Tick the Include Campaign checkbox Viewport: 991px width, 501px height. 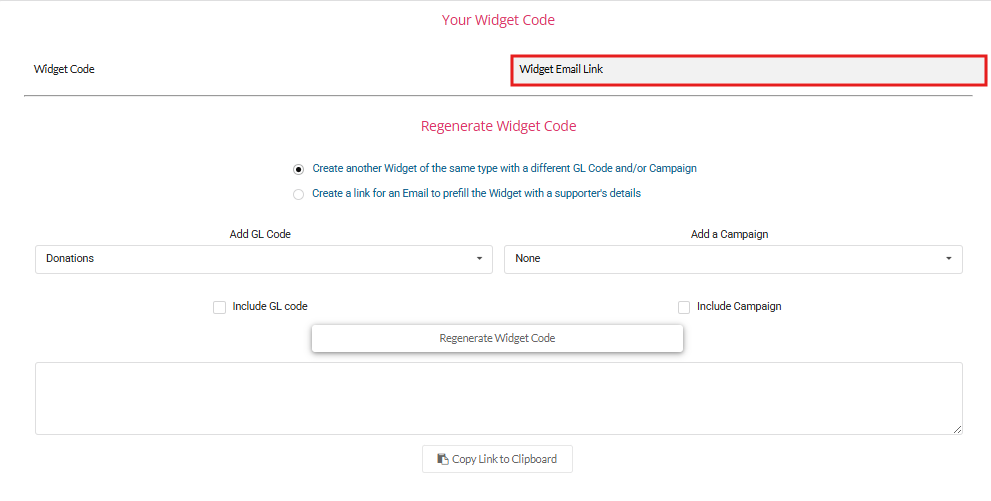point(684,308)
